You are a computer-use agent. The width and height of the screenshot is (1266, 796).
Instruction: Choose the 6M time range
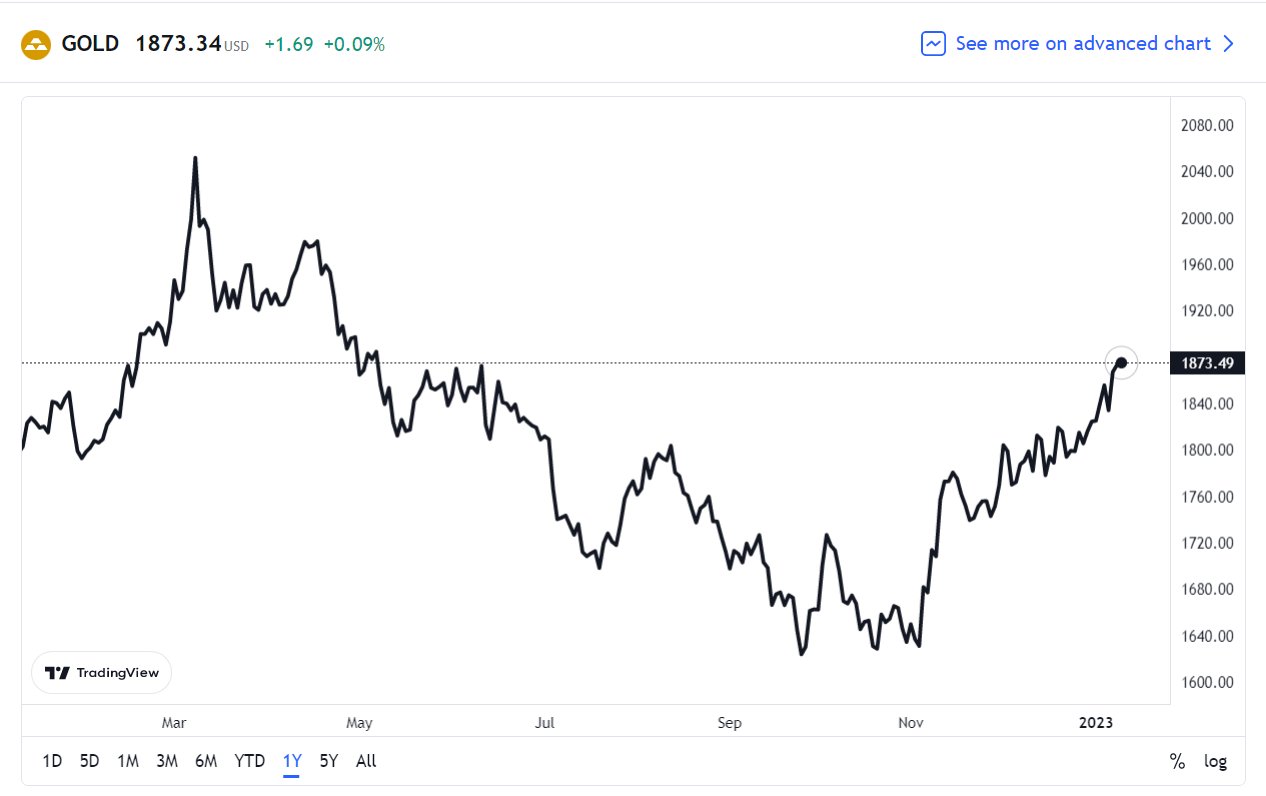click(206, 761)
